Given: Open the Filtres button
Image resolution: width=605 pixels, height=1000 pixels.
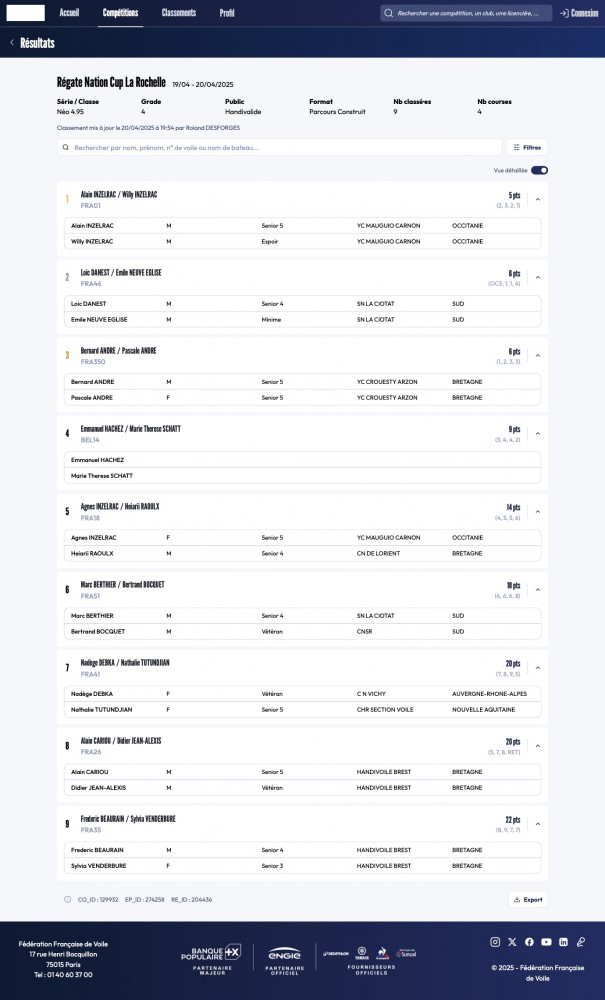Looking at the screenshot, I should click(527, 147).
